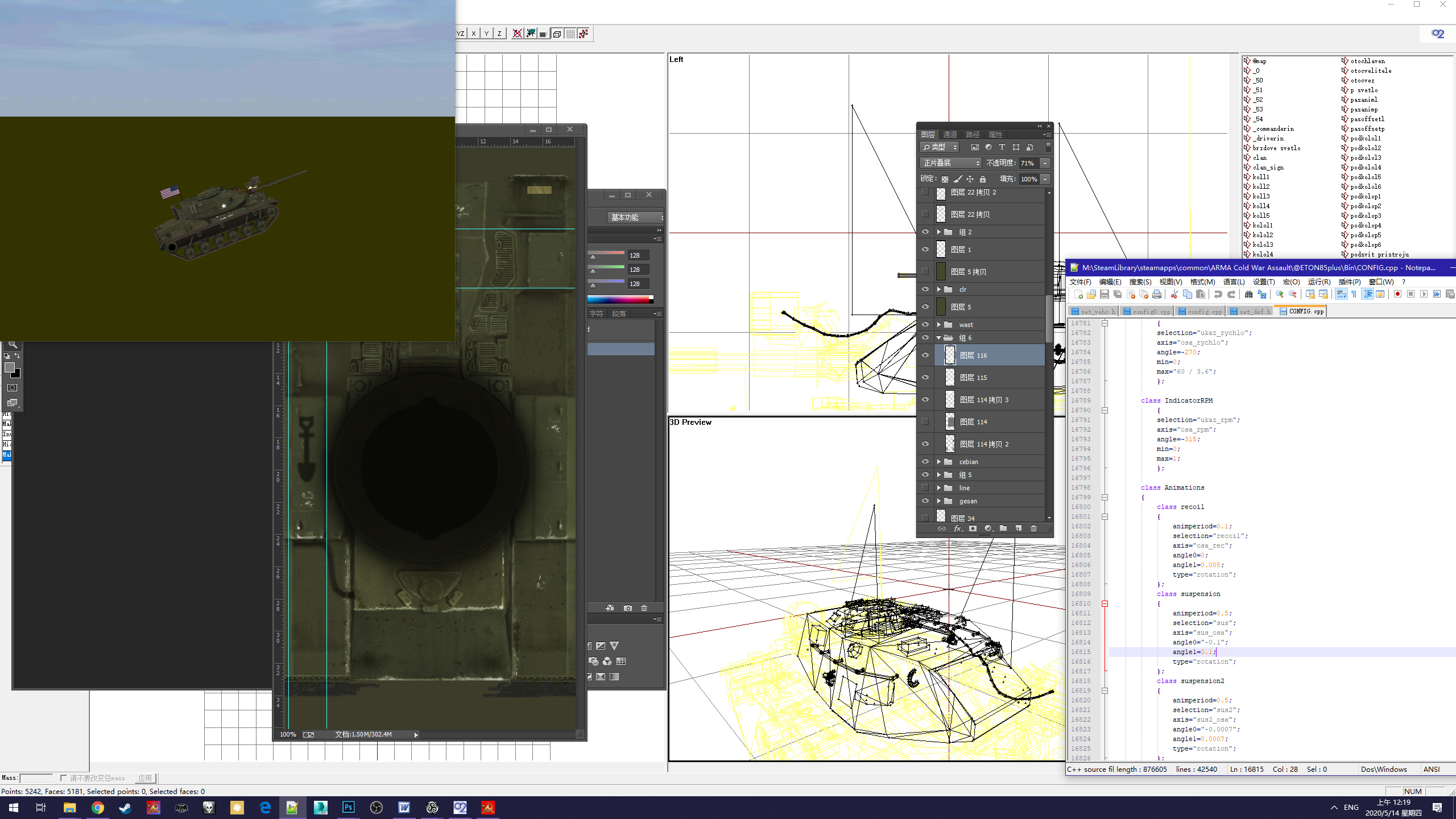
Task: Click the Save icon in Notepad++ toolbar
Action: pos(1104,294)
